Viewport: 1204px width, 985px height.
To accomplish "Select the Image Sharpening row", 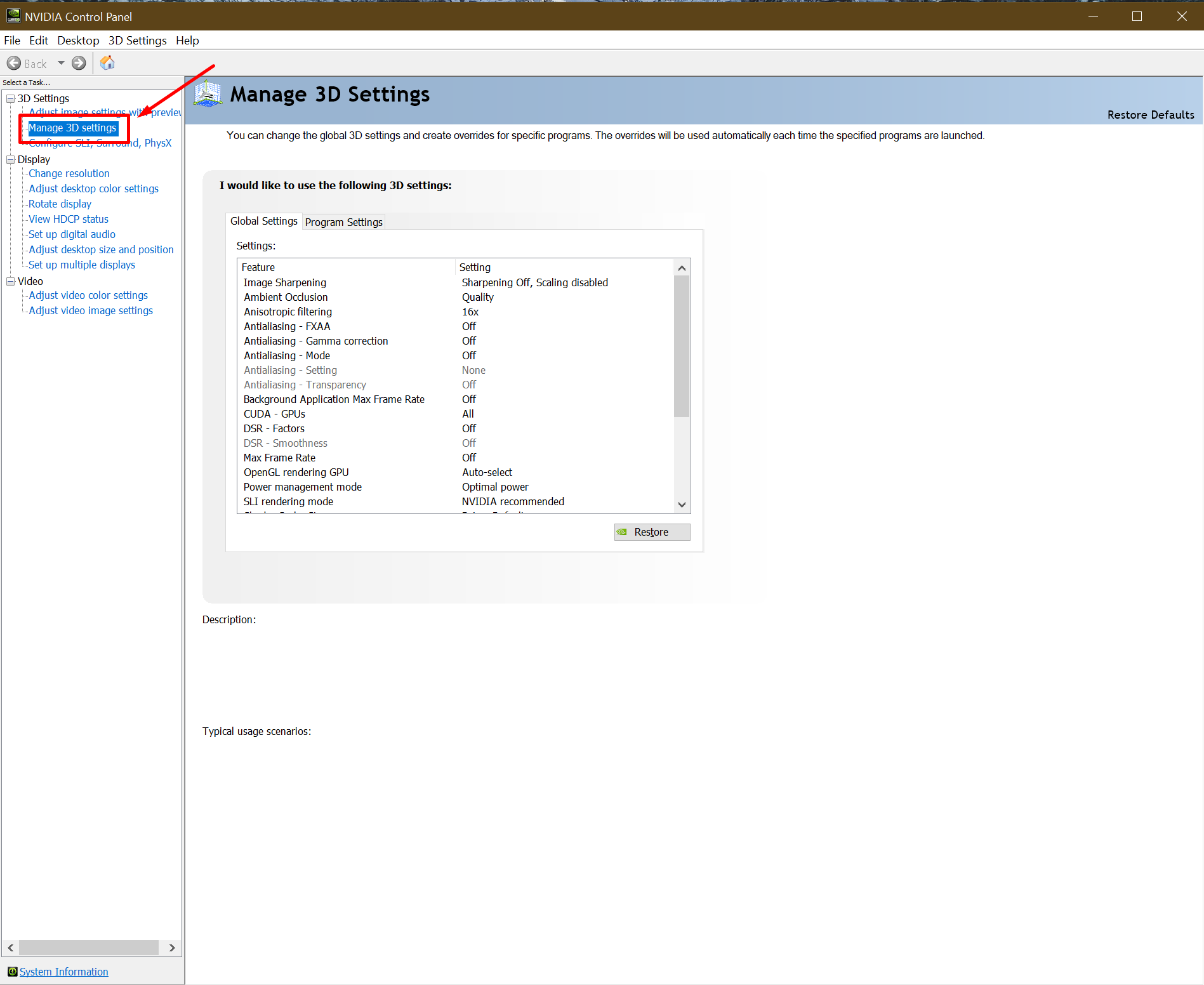I will 456,282.
